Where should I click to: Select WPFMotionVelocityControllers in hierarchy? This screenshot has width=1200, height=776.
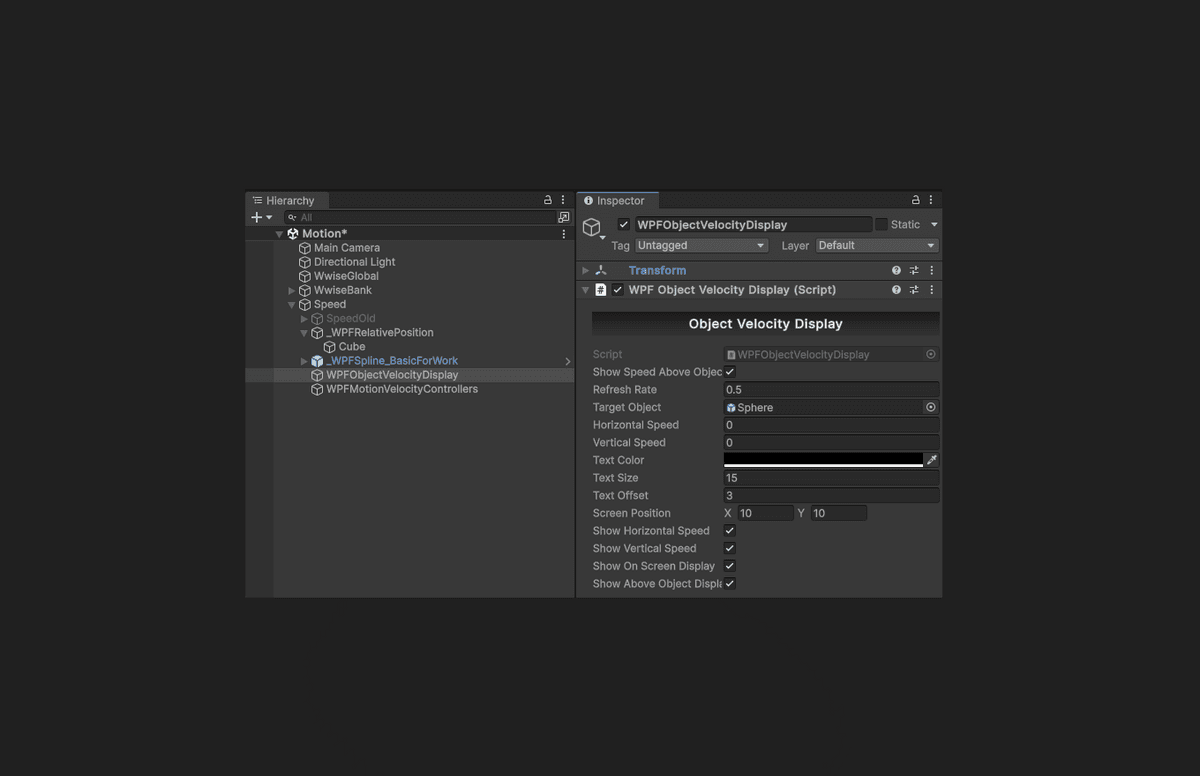pyautogui.click(x=401, y=389)
